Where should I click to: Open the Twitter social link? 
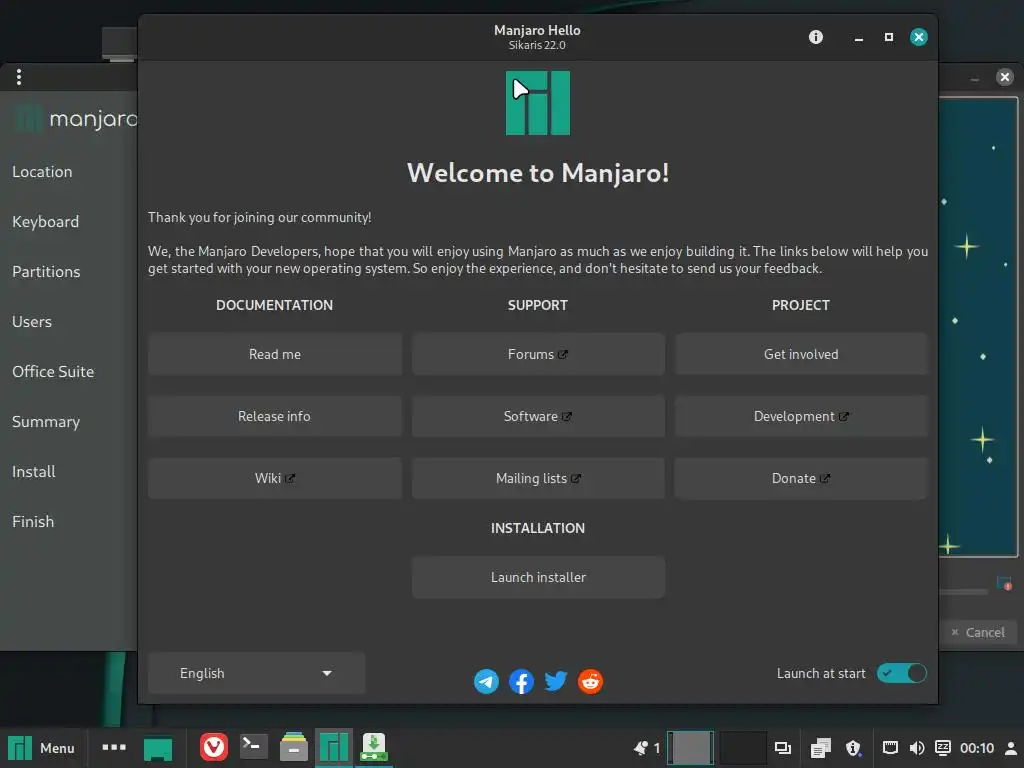pyautogui.click(x=556, y=681)
